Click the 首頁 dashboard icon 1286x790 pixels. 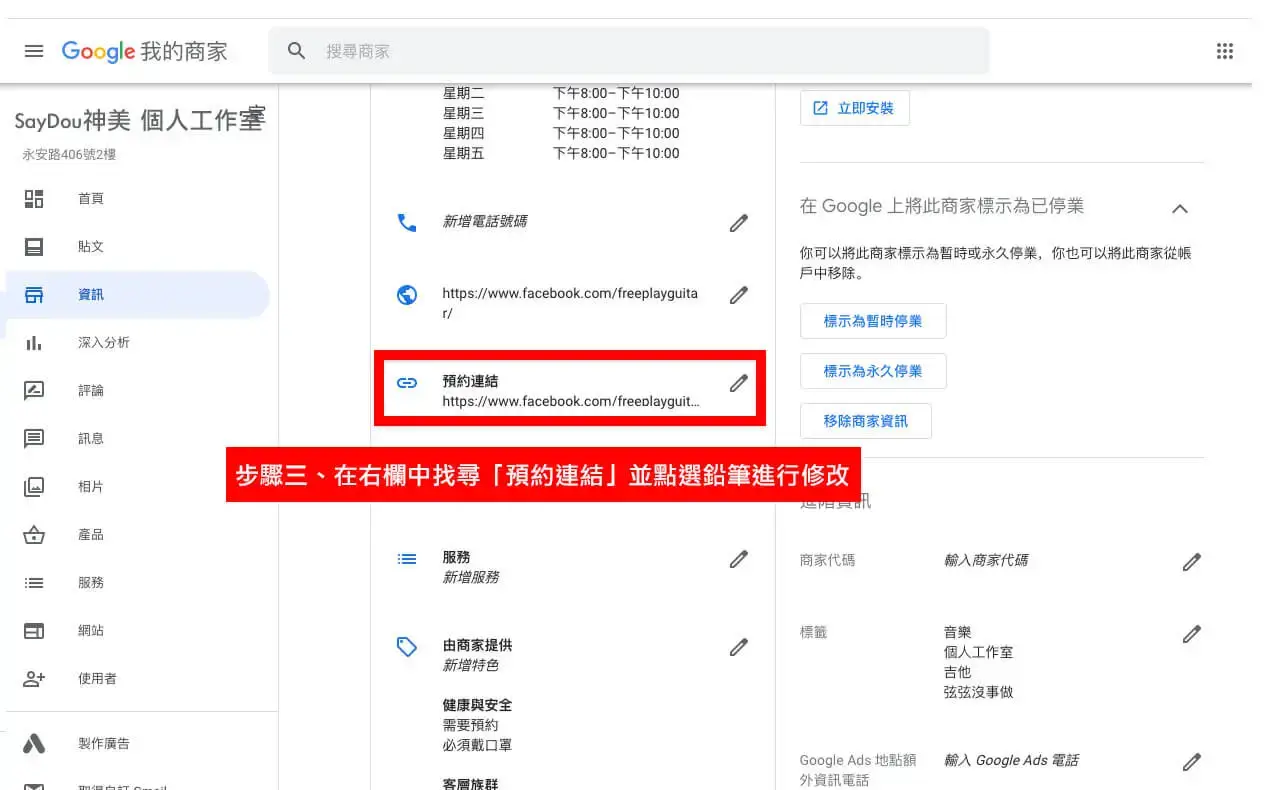coord(34,198)
